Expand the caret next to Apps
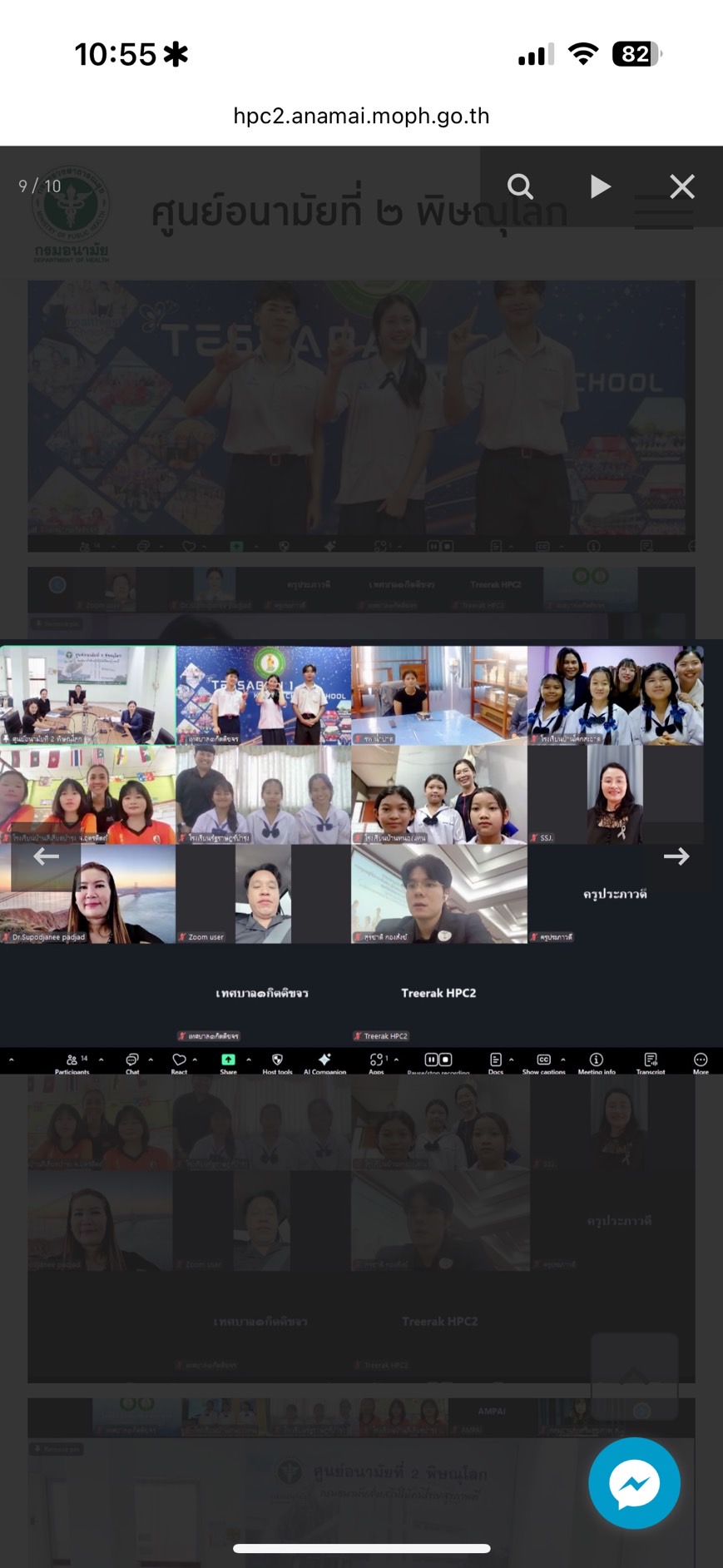 [x=396, y=1059]
